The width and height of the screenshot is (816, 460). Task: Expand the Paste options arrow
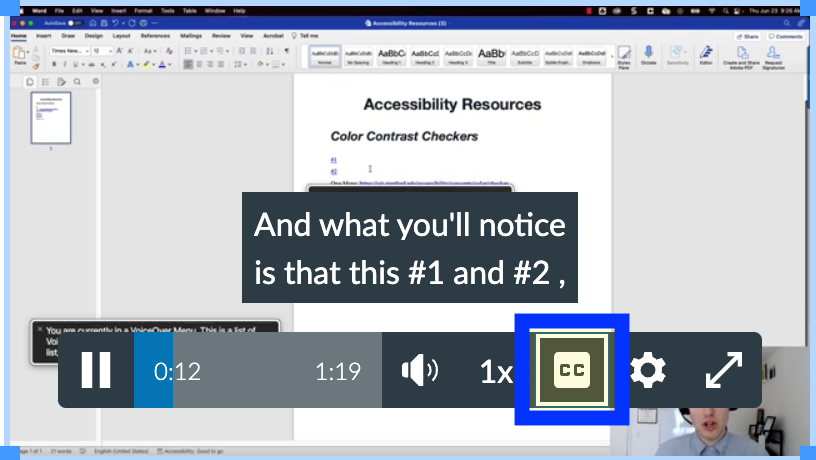(x=28, y=54)
